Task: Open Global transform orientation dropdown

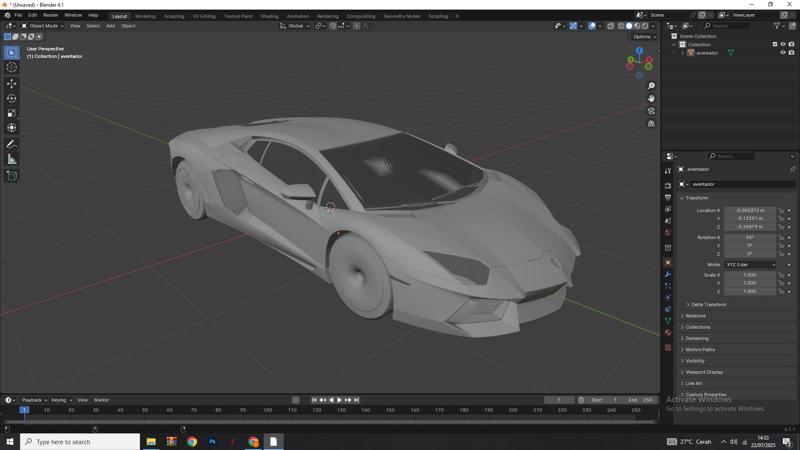Action: click(295, 26)
